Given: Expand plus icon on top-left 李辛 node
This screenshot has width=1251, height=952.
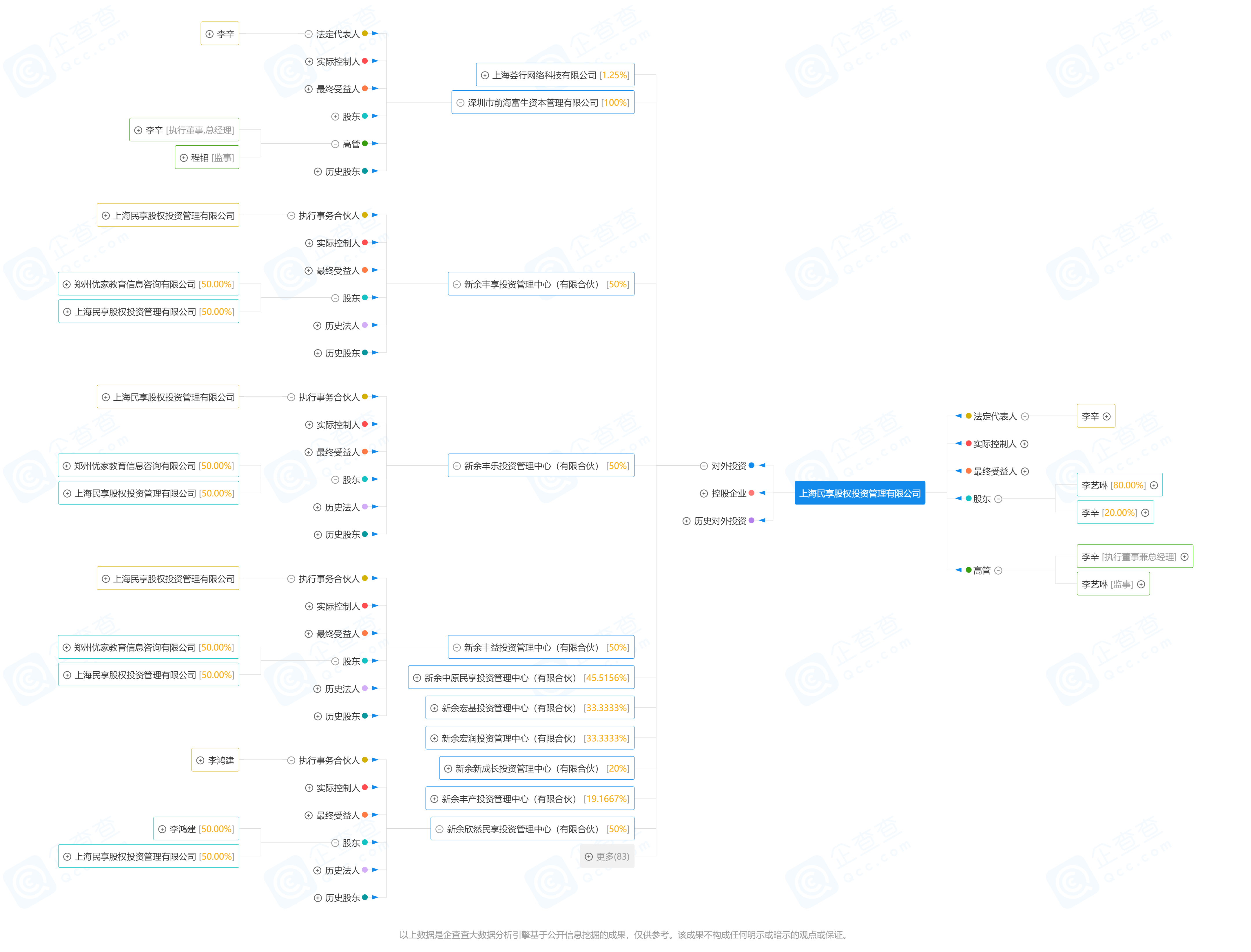Looking at the screenshot, I should [x=209, y=34].
